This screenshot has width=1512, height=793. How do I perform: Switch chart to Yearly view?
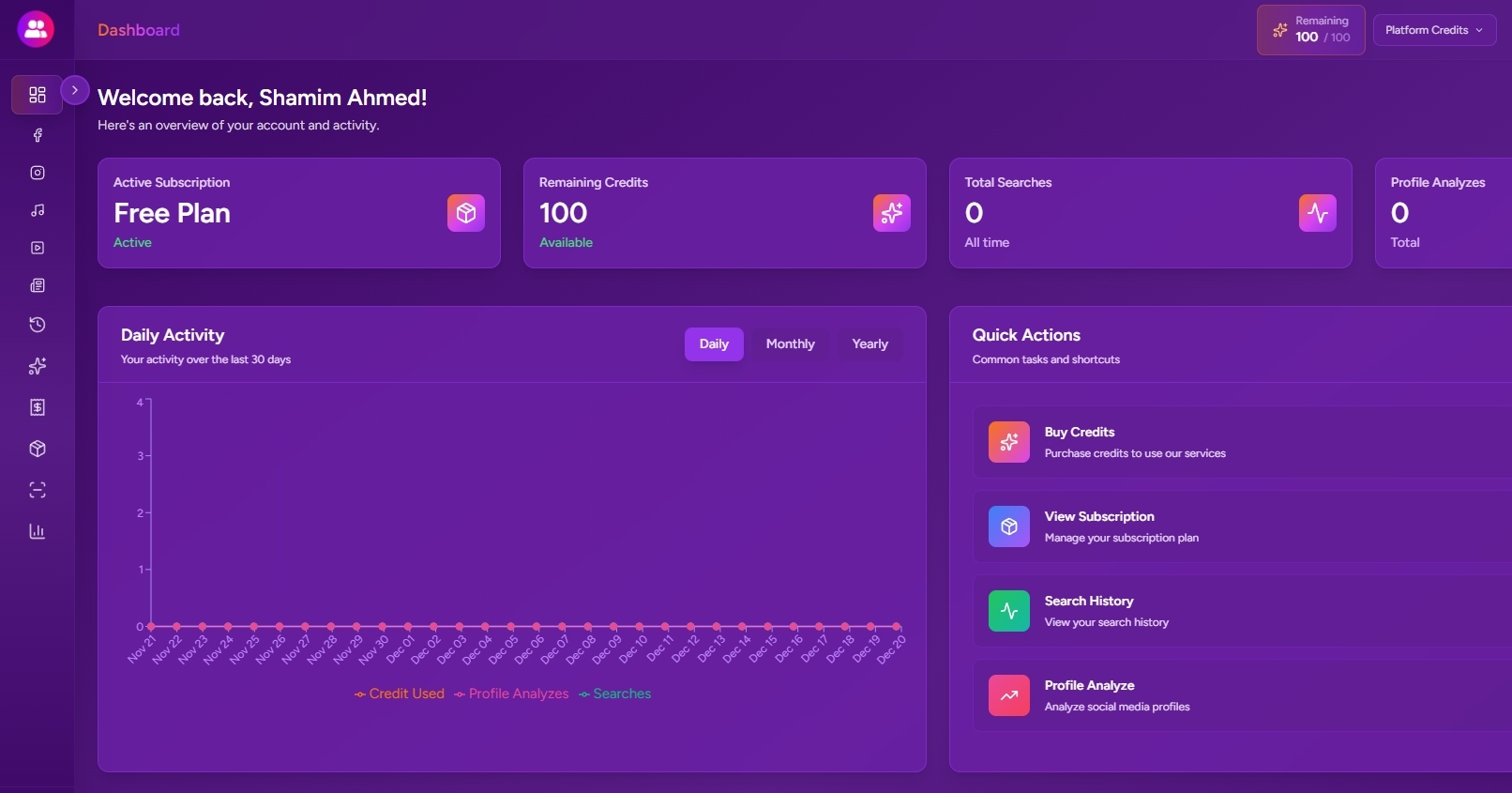click(869, 344)
